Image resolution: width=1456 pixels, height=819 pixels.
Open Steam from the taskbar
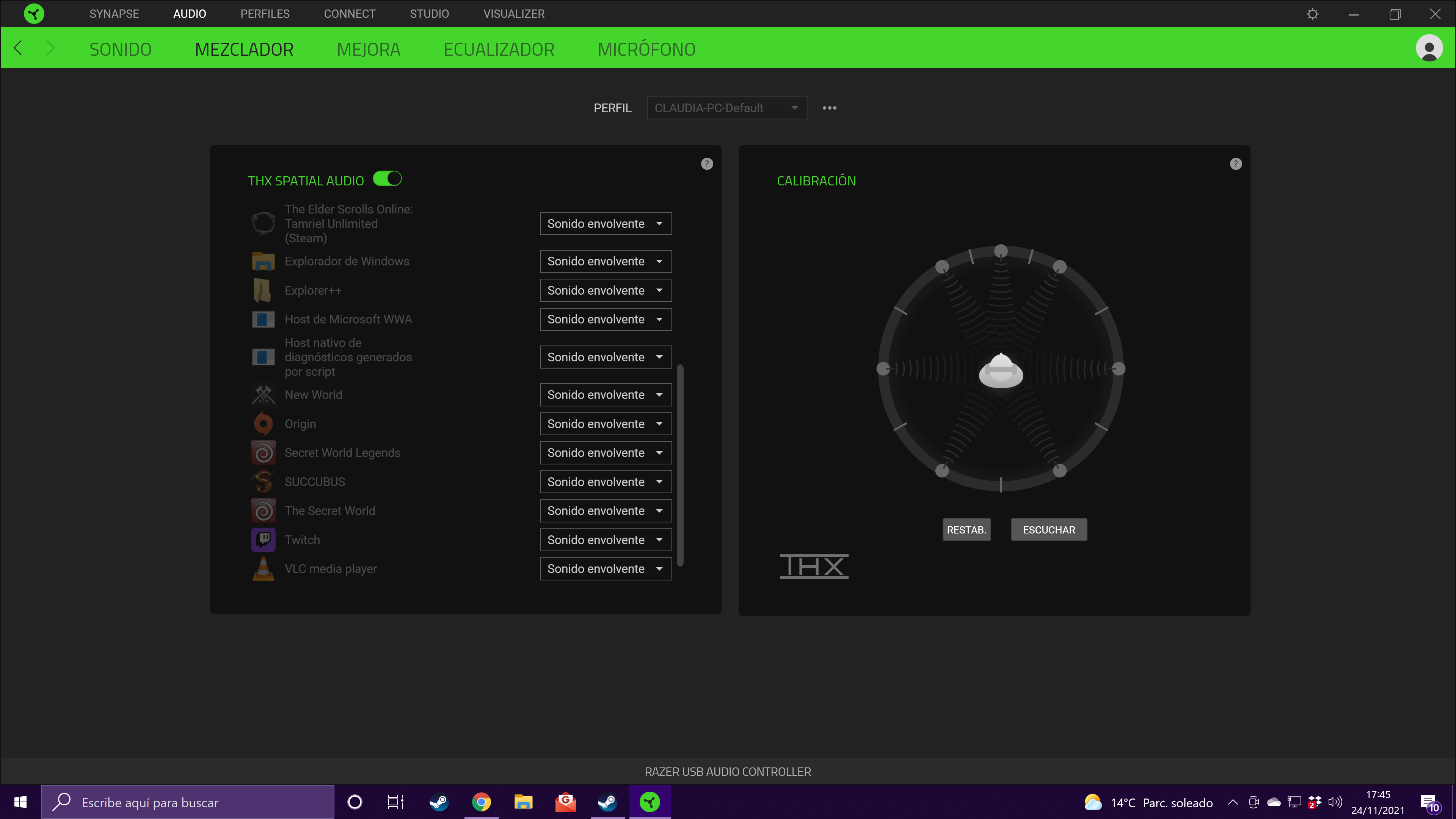point(439,802)
